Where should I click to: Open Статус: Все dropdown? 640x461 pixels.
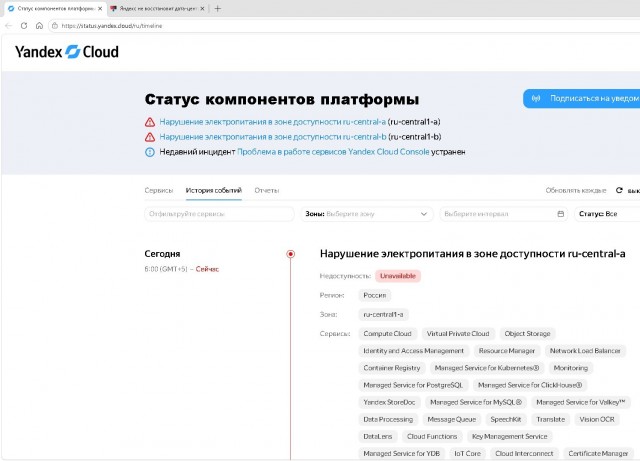point(607,214)
